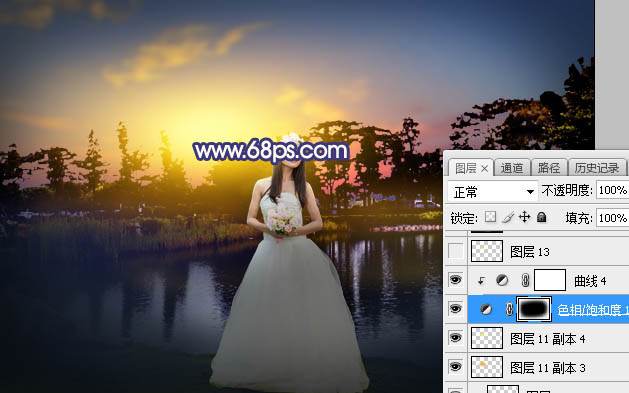
Task: Click lock position move icon
Action: 524,217
